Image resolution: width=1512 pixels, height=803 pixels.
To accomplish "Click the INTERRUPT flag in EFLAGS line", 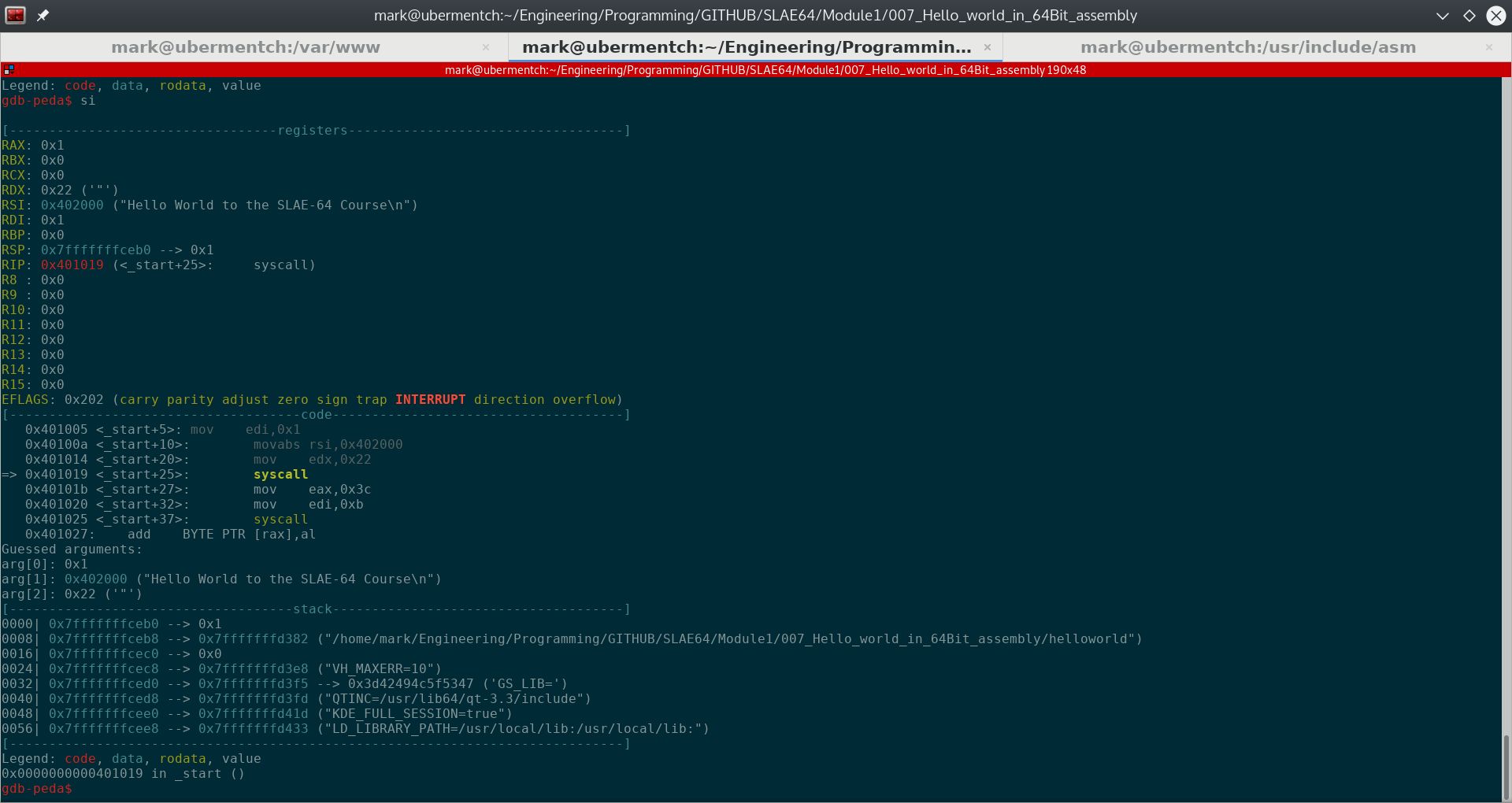I will tap(431, 400).
